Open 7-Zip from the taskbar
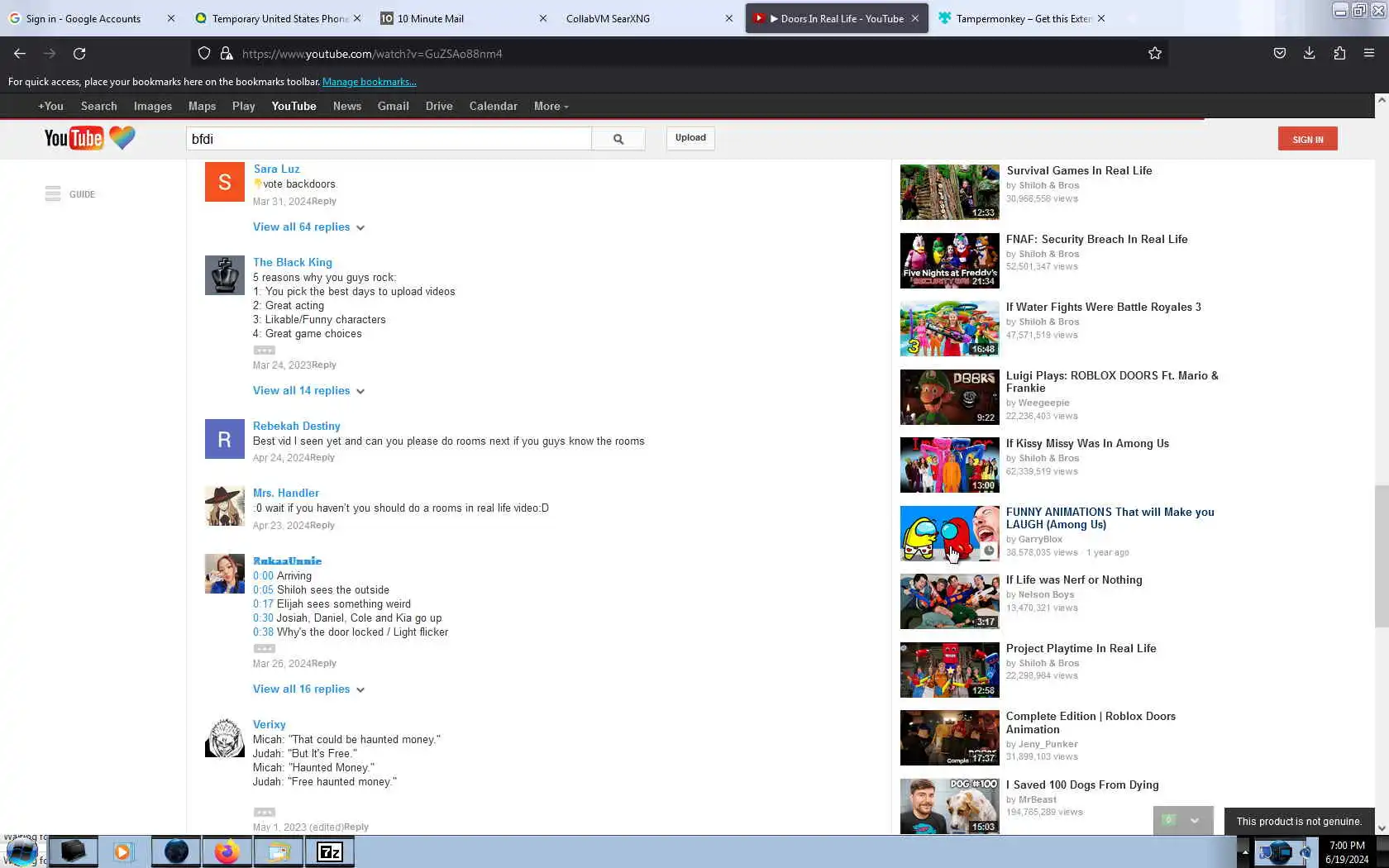The width and height of the screenshot is (1389, 868). tap(330, 851)
